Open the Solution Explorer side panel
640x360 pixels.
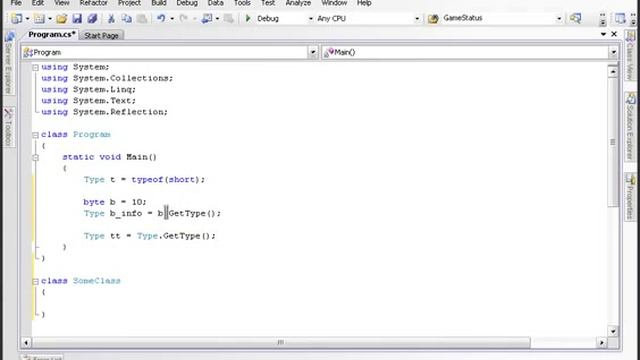coord(631,127)
